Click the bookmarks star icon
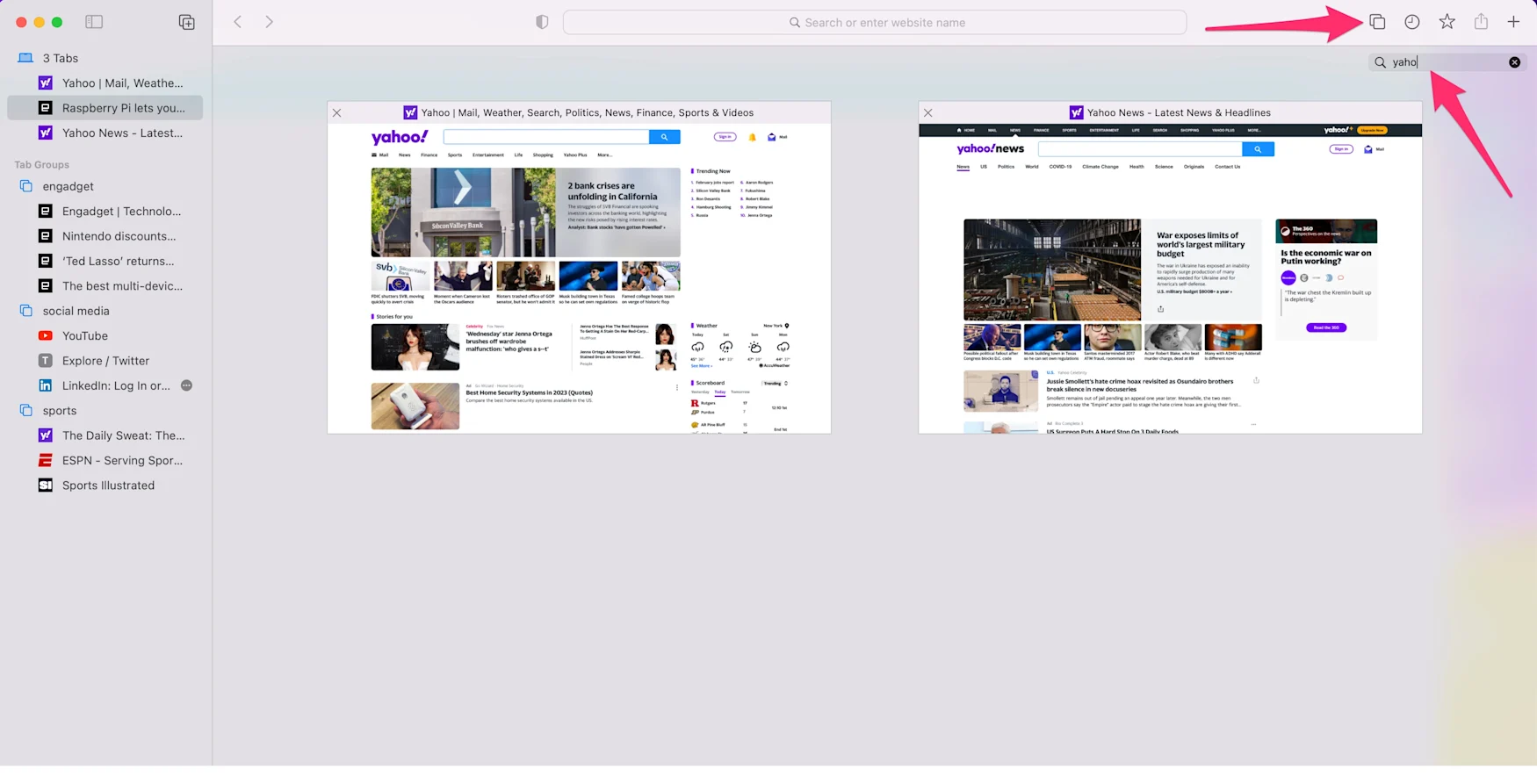The image size is (1537, 784). click(1447, 22)
